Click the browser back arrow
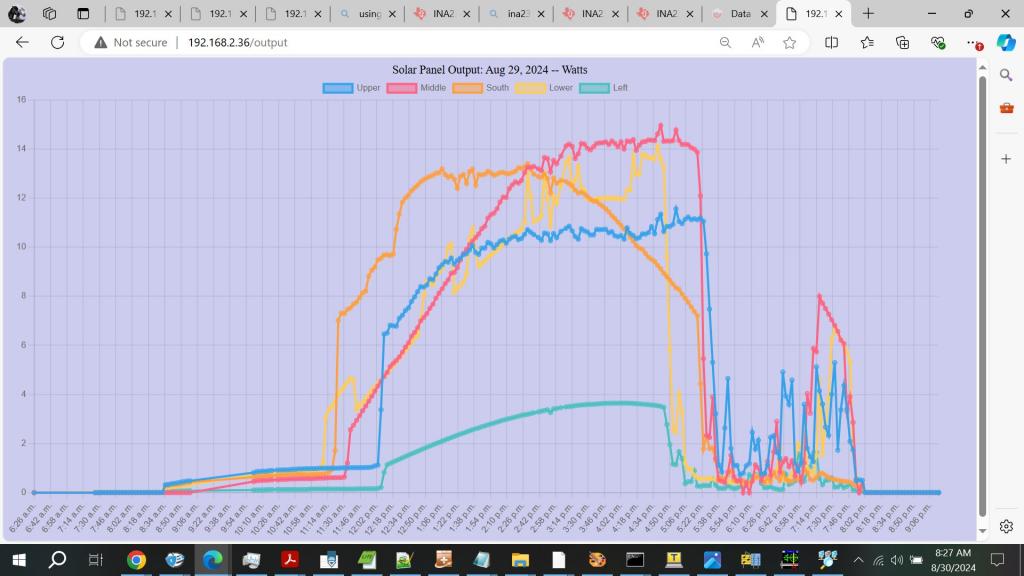Image resolution: width=1024 pixels, height=576 pixels. 22,43
